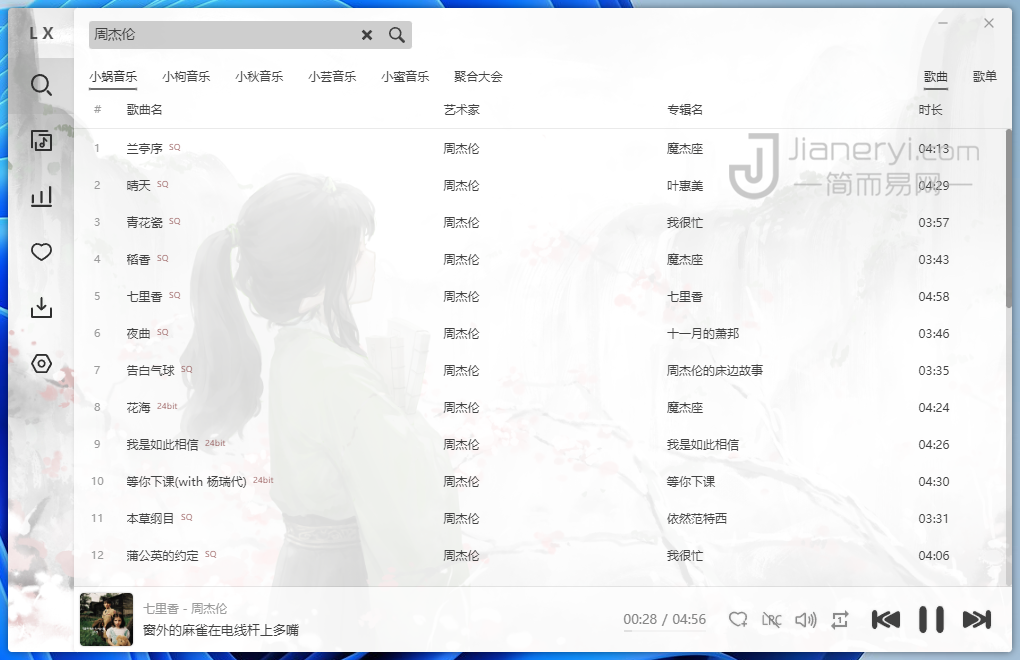This screenshot has height=660, width=1020.
Task: Switch to 小芸音乐 source tab
Action: coord(332,77)
